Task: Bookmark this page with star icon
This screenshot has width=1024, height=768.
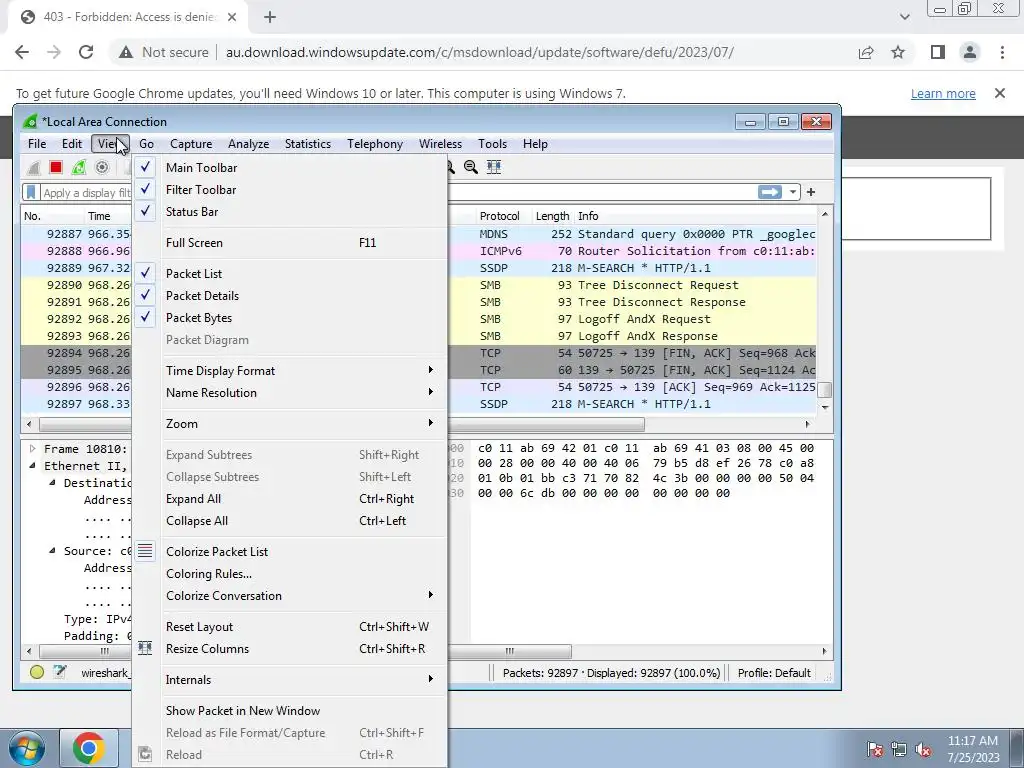Action: pyautogui.click(x=898, y=52)
